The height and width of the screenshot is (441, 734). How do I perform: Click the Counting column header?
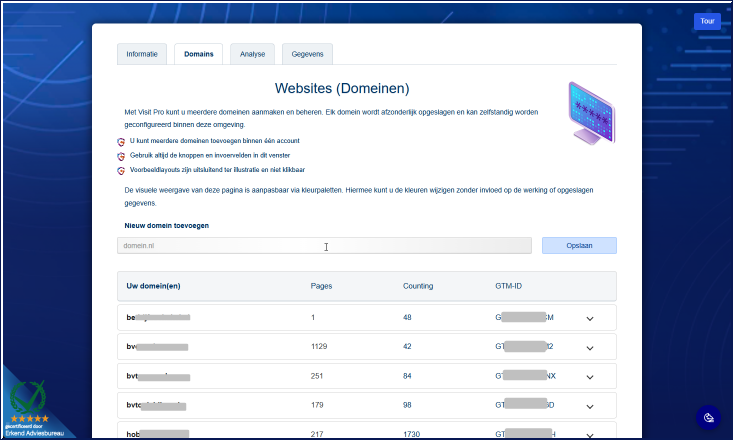click(x=418, y=286)
